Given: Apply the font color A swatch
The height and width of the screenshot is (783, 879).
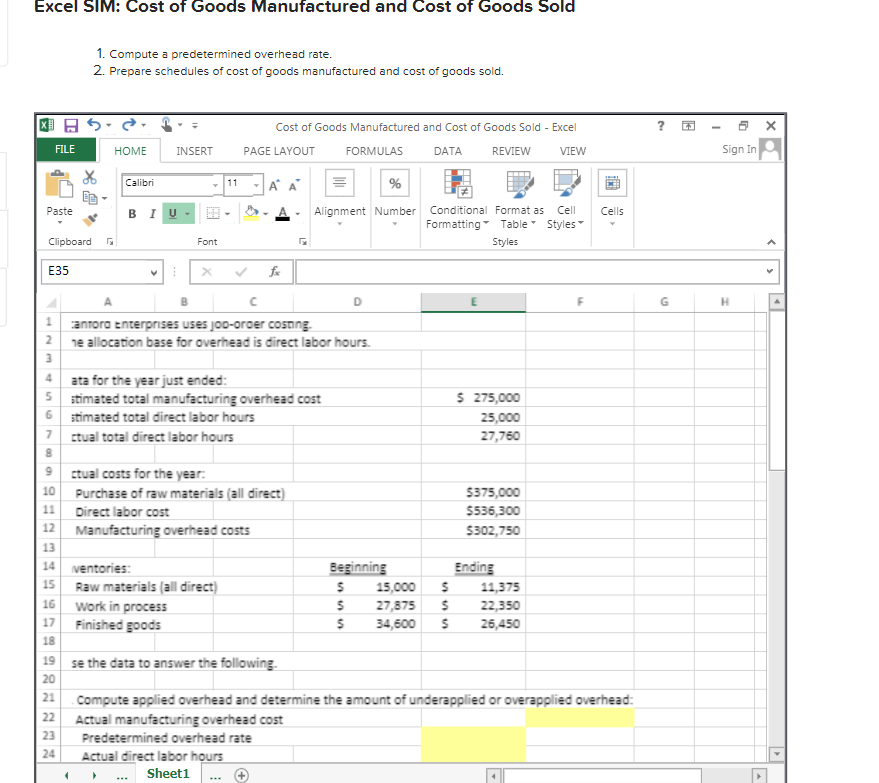Looking at the screenshot, I should pos(283,214).
